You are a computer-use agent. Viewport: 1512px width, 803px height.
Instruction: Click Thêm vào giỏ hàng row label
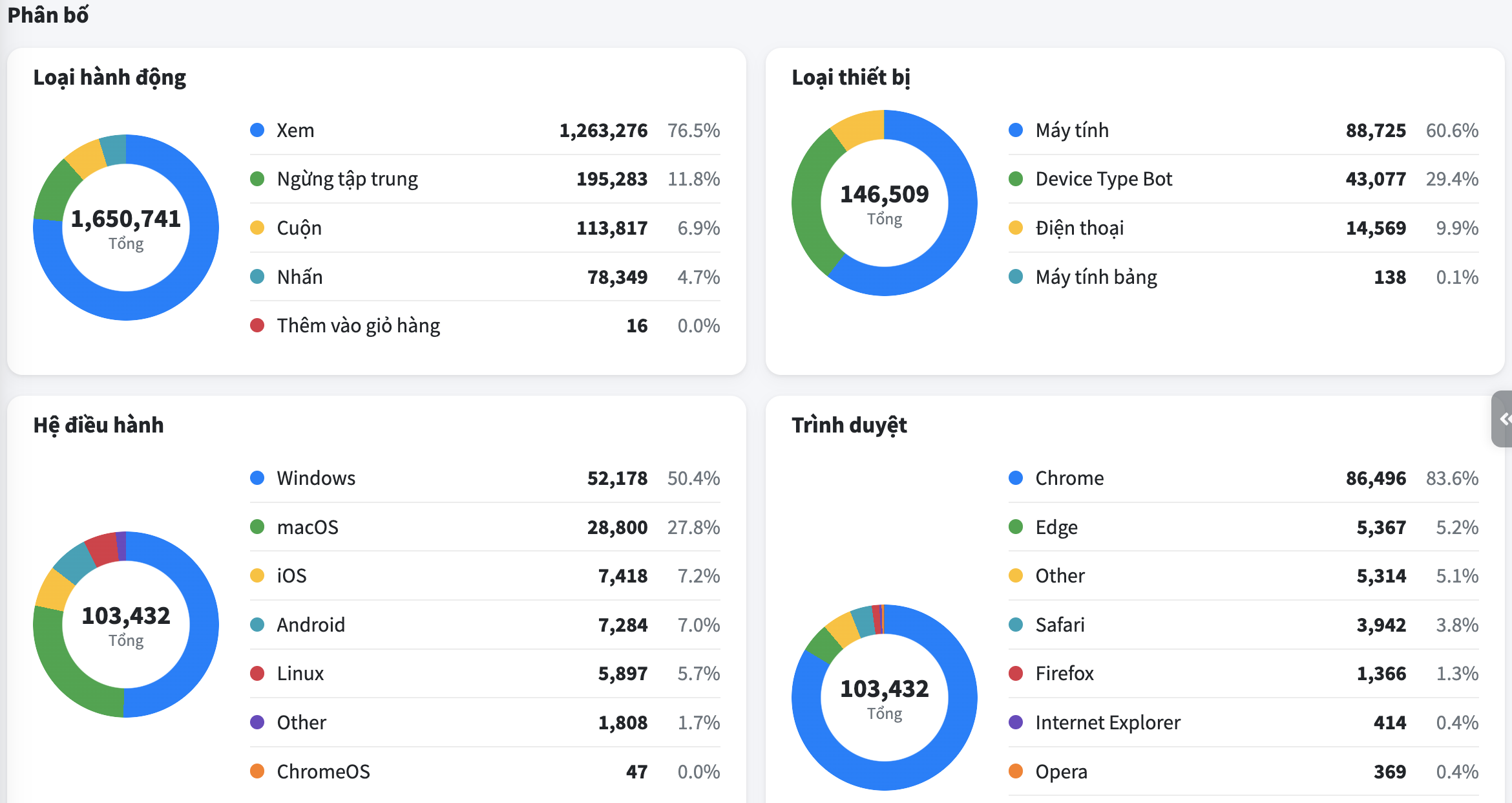coord(359,326)
